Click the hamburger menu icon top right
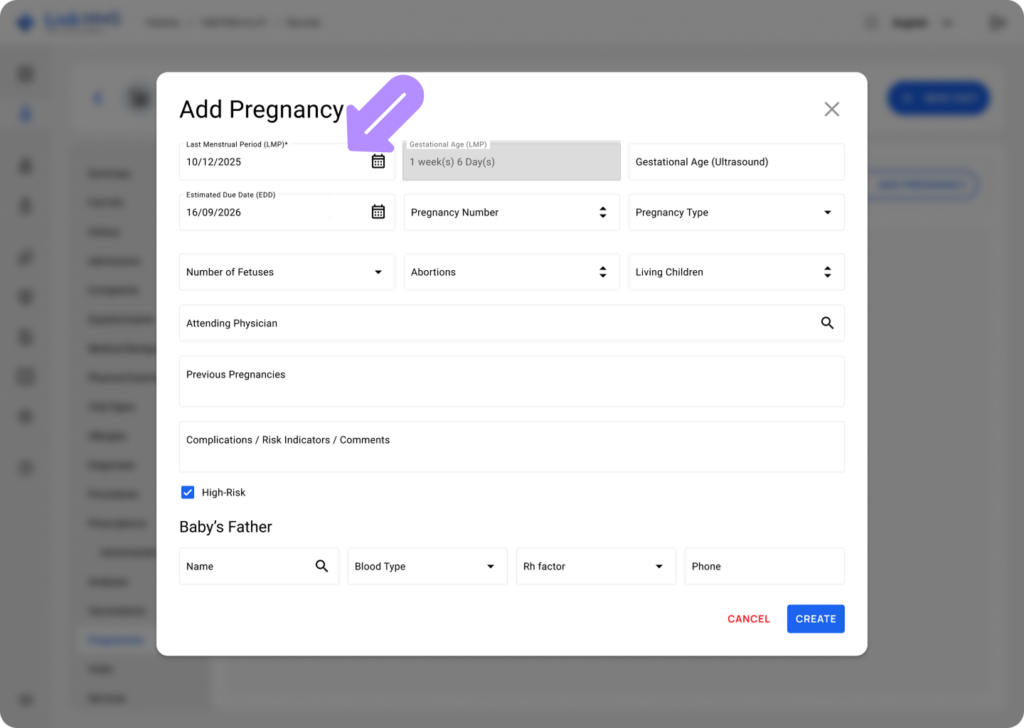This screenshot has height=728, width=1024. coord(995,22)
